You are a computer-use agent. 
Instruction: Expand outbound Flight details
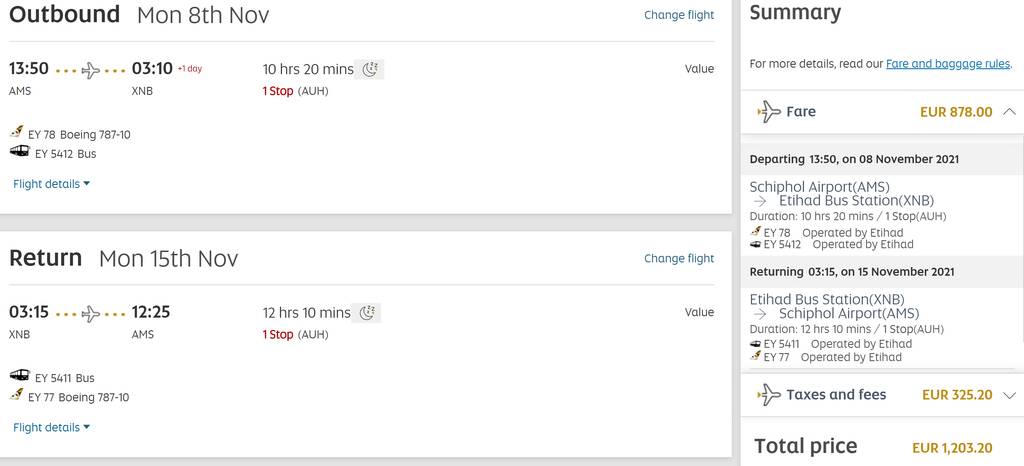click(52, 184)
